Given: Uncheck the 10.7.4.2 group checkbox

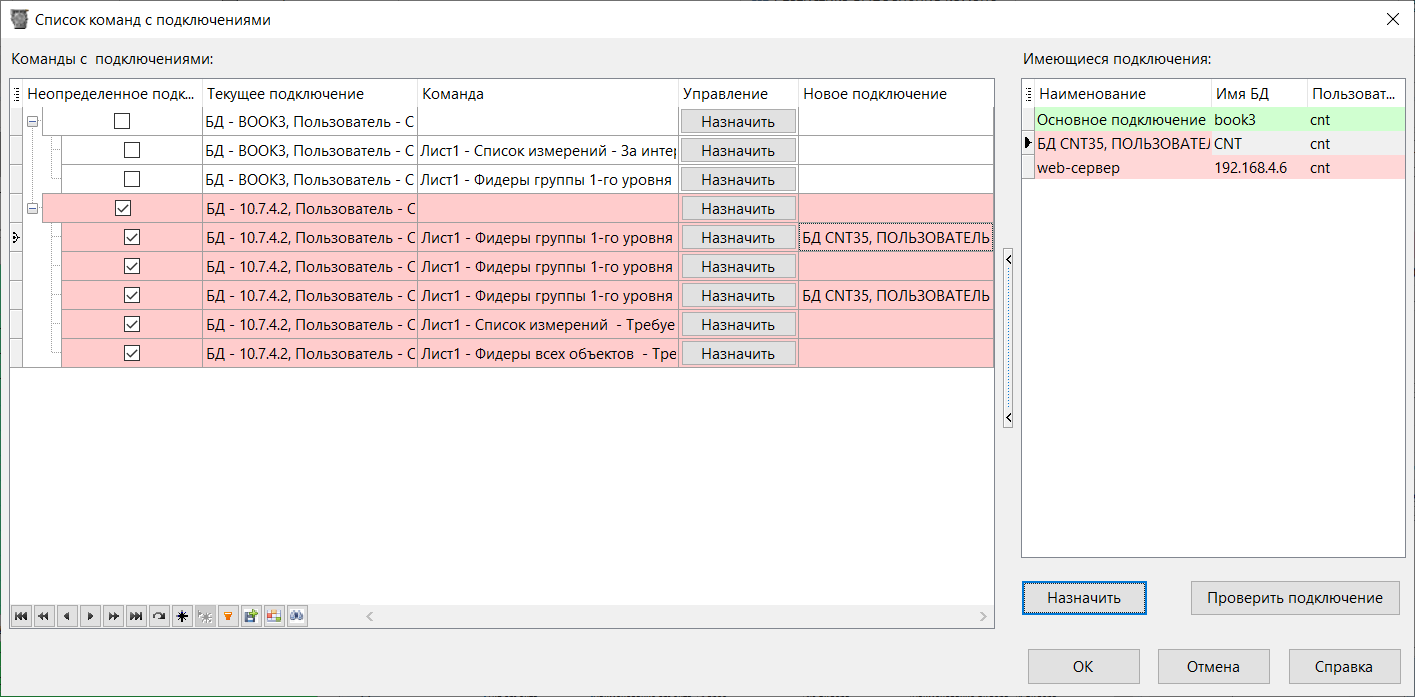Looking at the screenshot, I should point(122,209).
